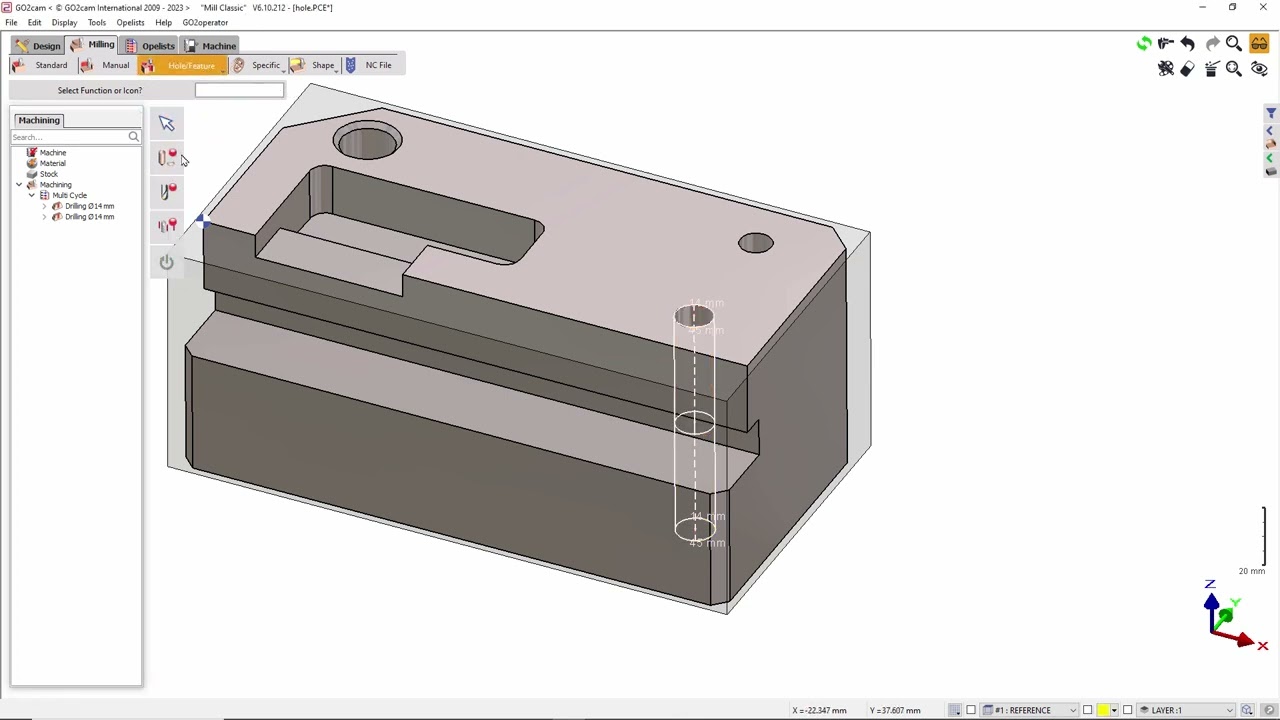1280x720 pixels.
Task: Click the Standard milling button
Action: [40, 65]
